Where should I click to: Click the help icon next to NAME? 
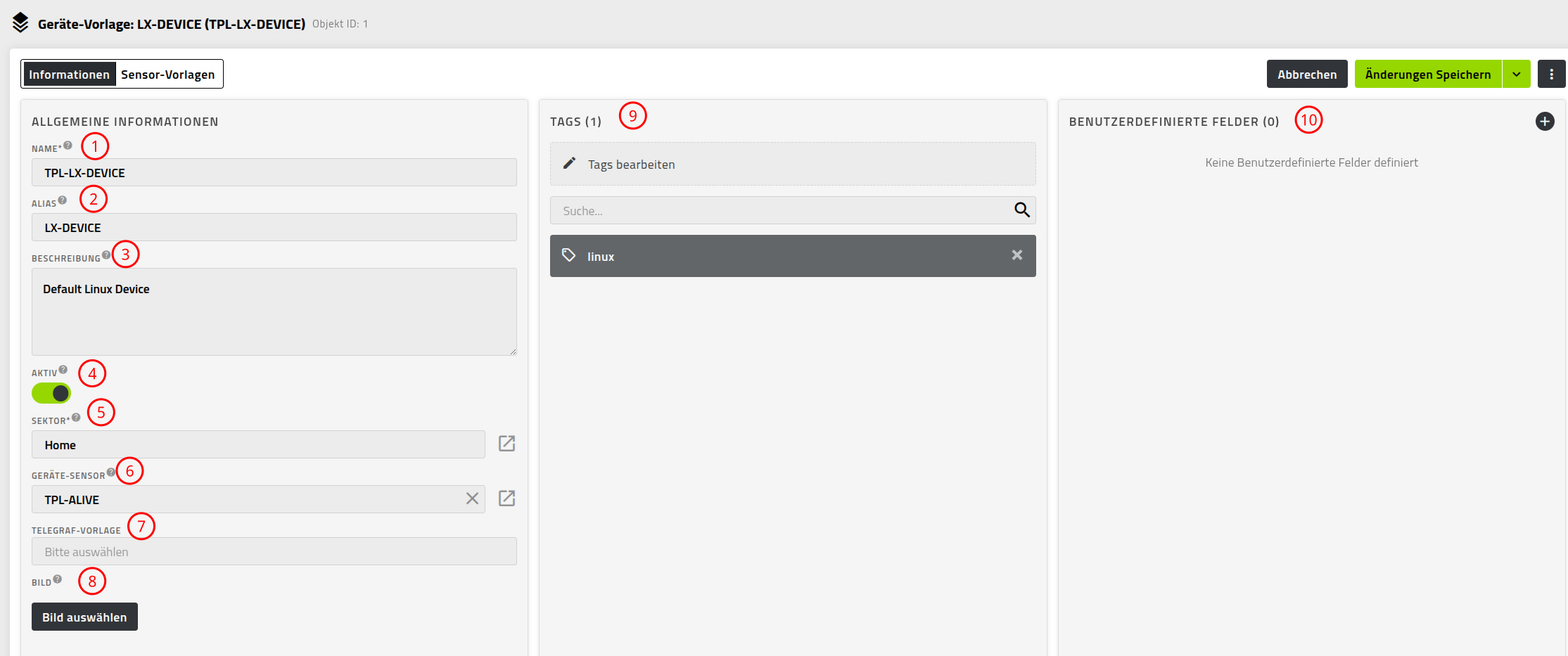pyautogui.click(x=68, y=146)
